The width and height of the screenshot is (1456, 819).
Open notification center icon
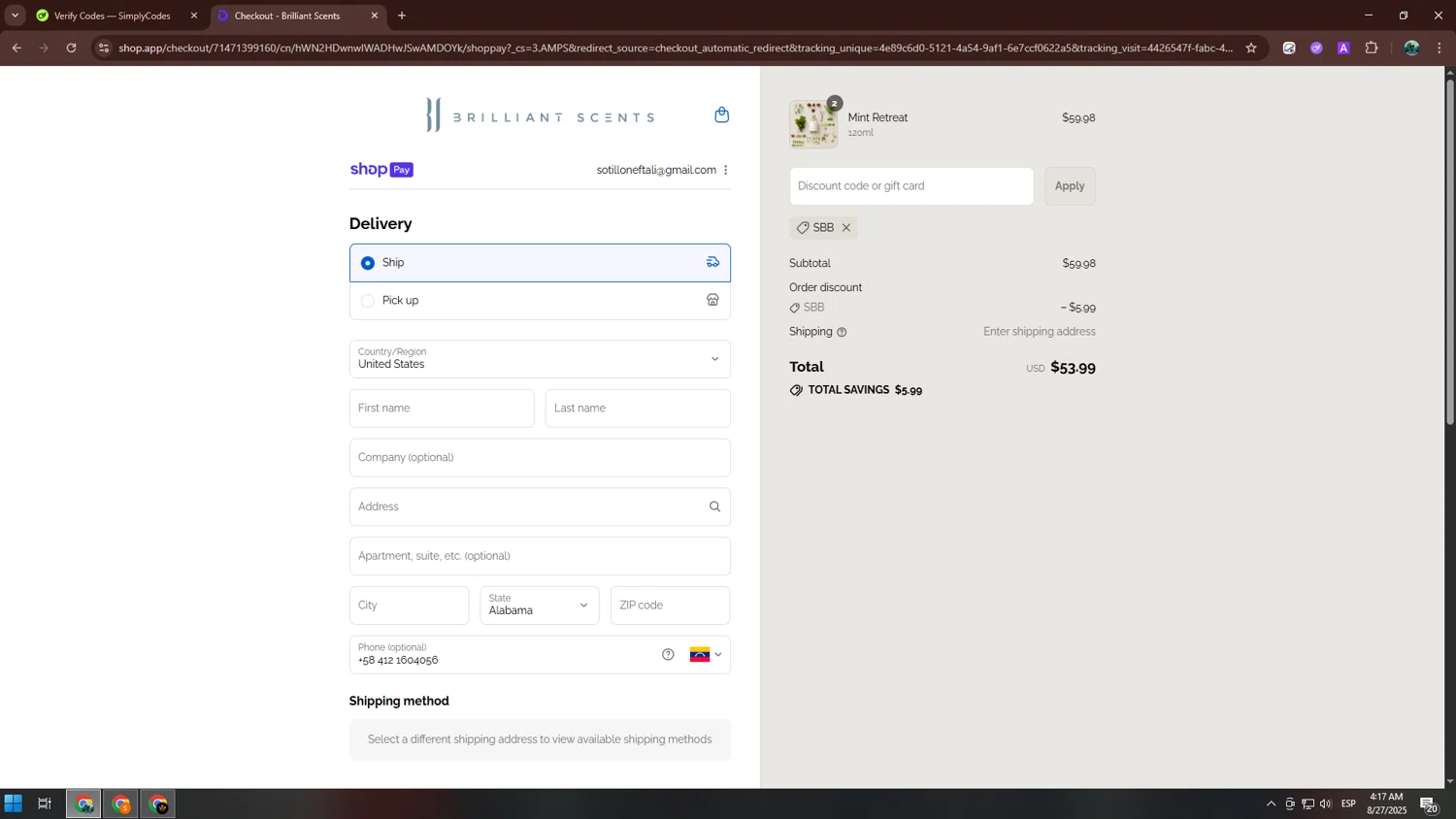pos(1429,803)
